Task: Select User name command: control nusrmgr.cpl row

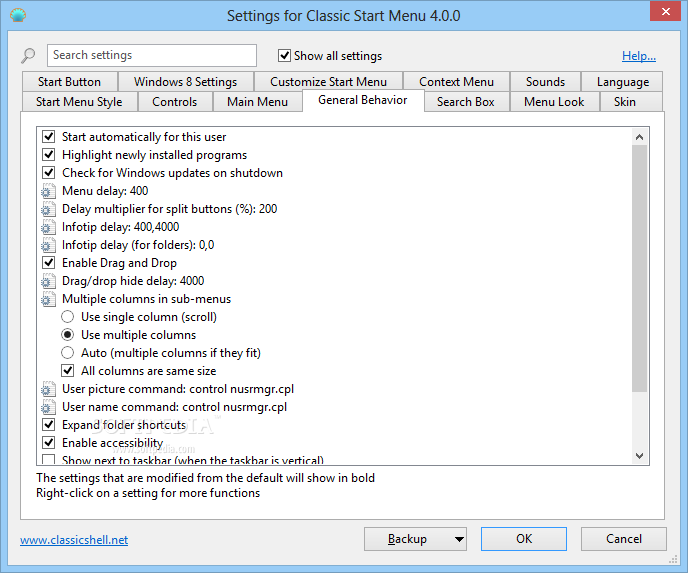Action: [x=174, y=407]
